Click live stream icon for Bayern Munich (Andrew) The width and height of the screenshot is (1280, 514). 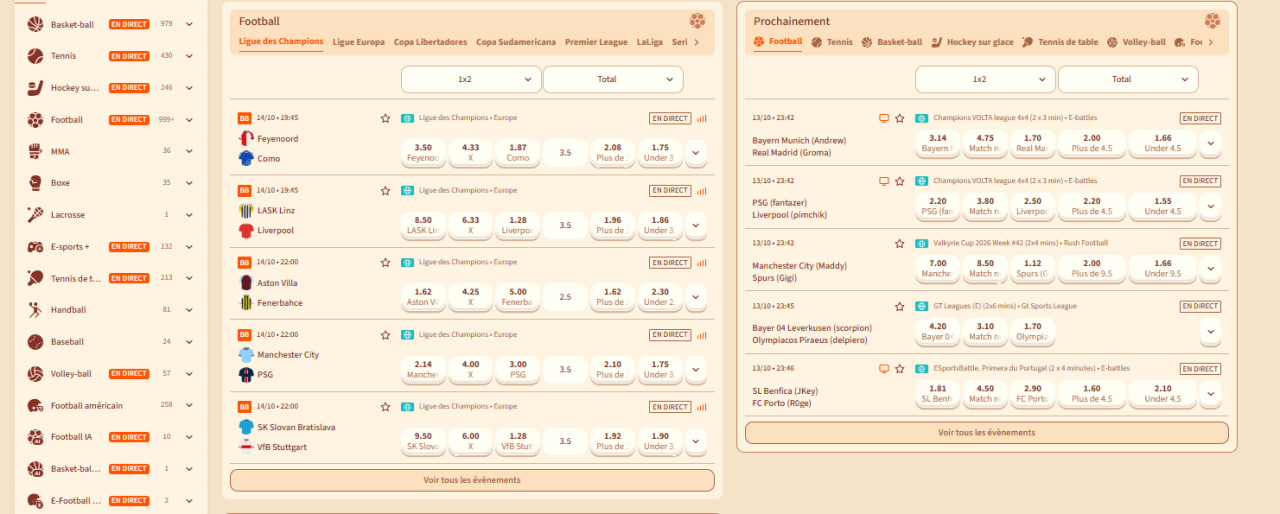[884, 118]
